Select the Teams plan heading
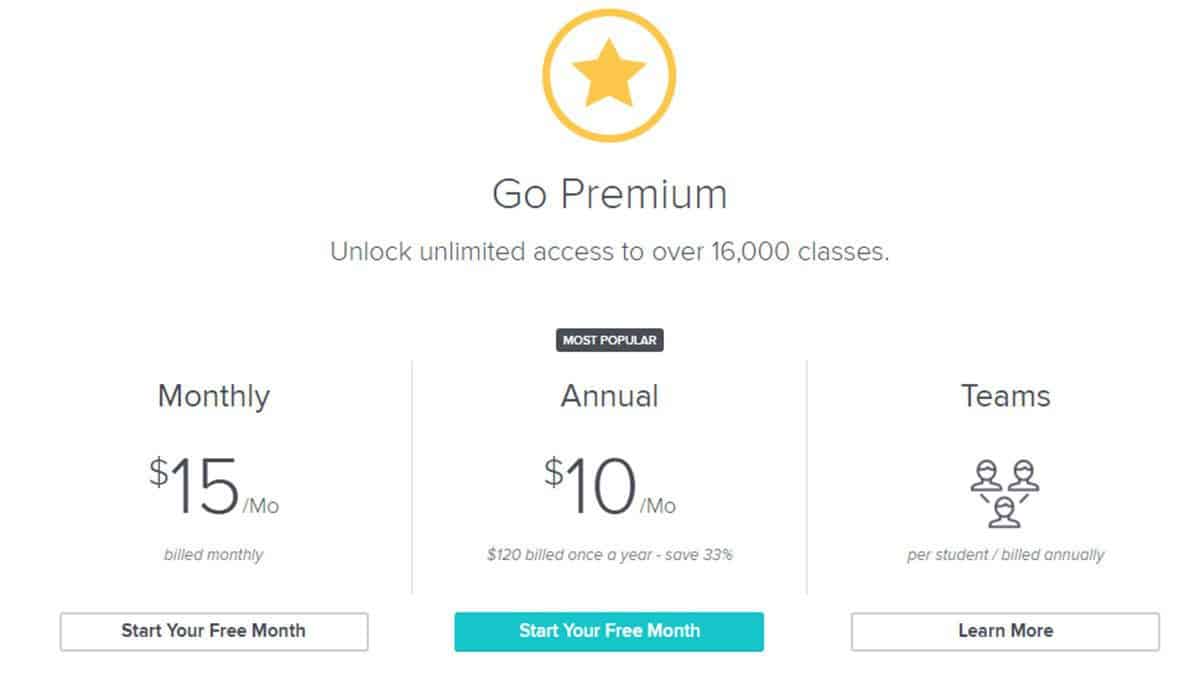The image size is (1200, 679). click(1005, 396)
